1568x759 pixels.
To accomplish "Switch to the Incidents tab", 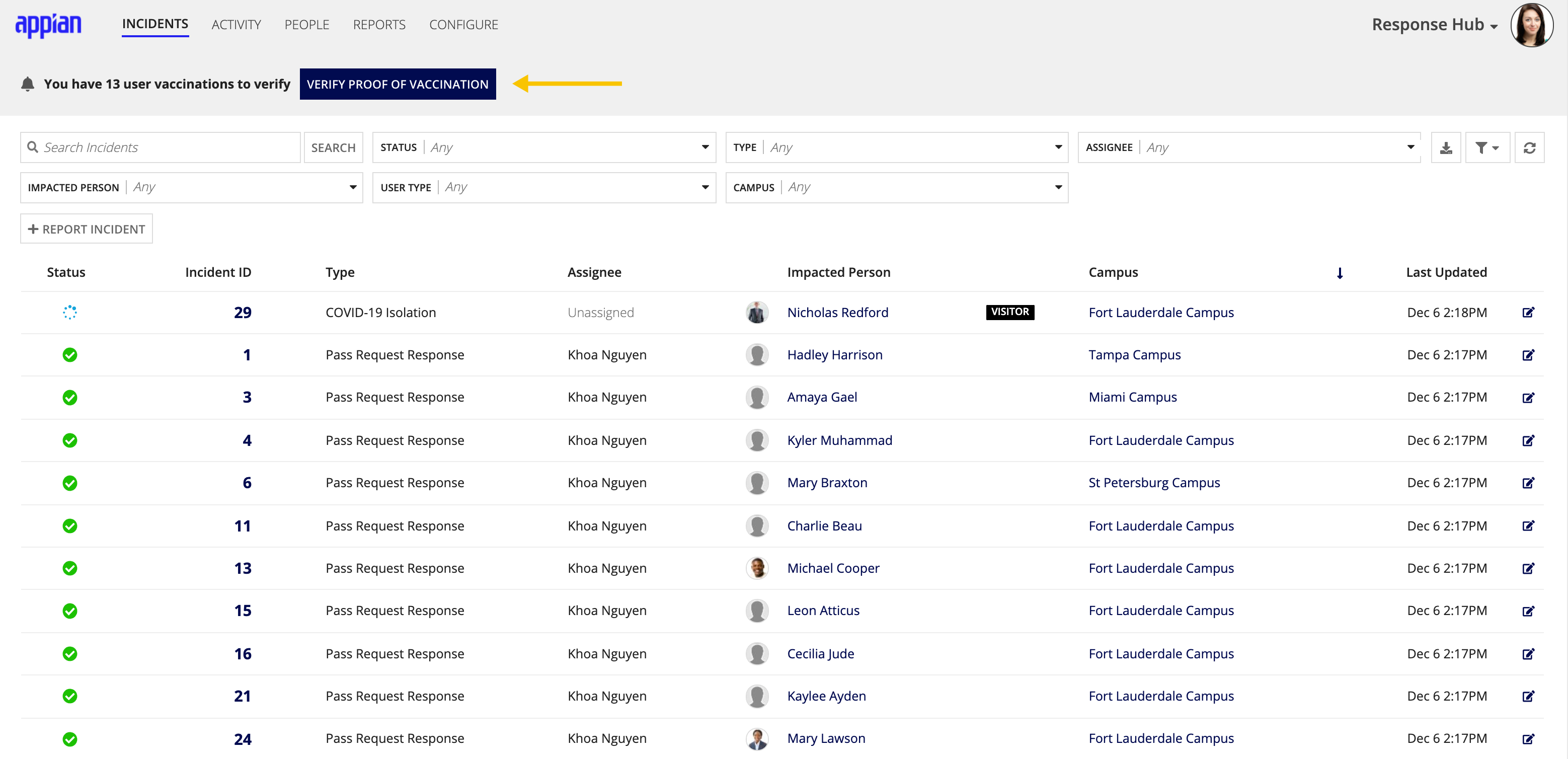I will 155,24.
